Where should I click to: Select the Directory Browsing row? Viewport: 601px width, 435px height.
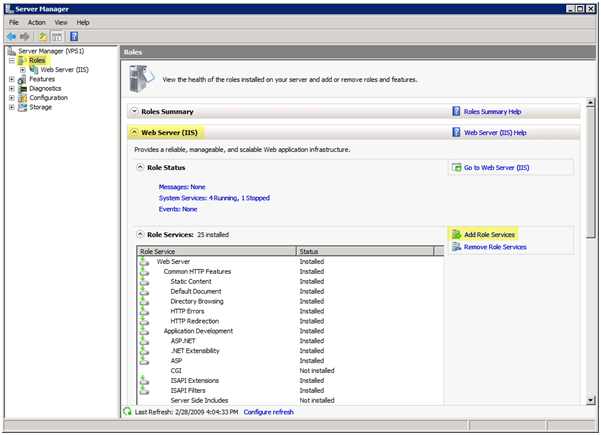[290, 301]
